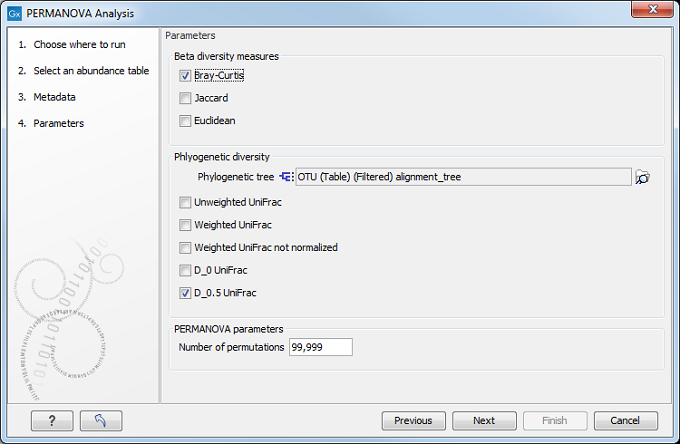Enable Unweighted UniFrac
The width and height of the screenshot is (680, 444).
coord(185,202)
